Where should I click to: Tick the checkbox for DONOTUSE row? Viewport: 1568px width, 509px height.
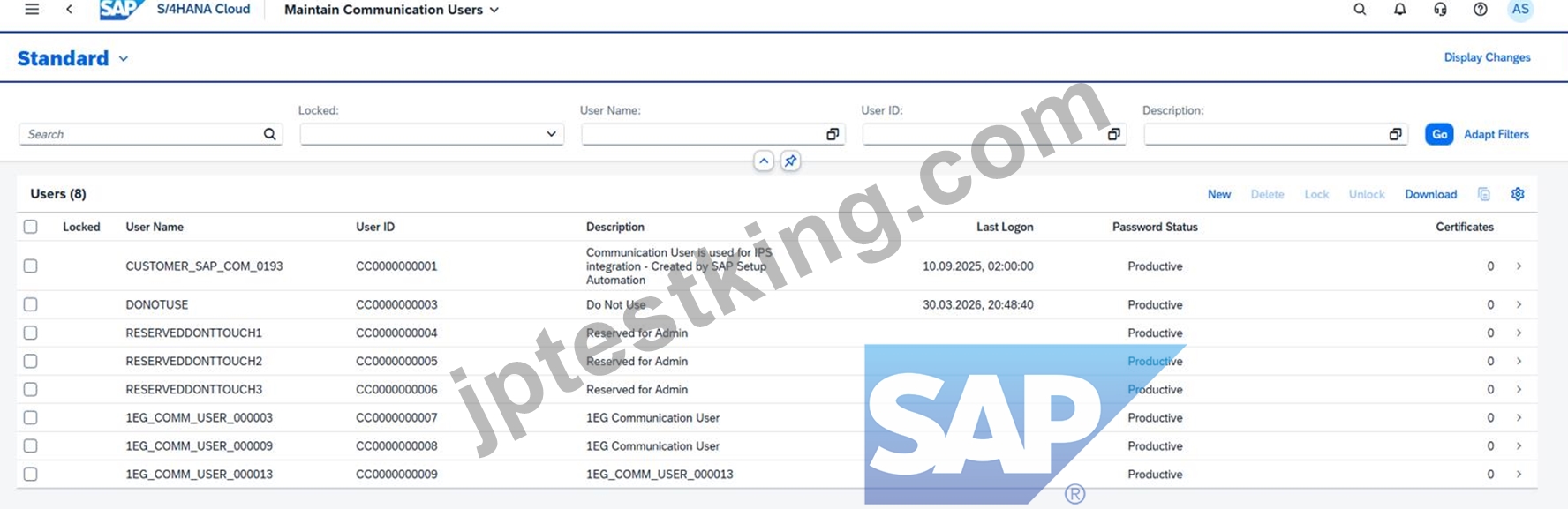click(x=31, y=304)
